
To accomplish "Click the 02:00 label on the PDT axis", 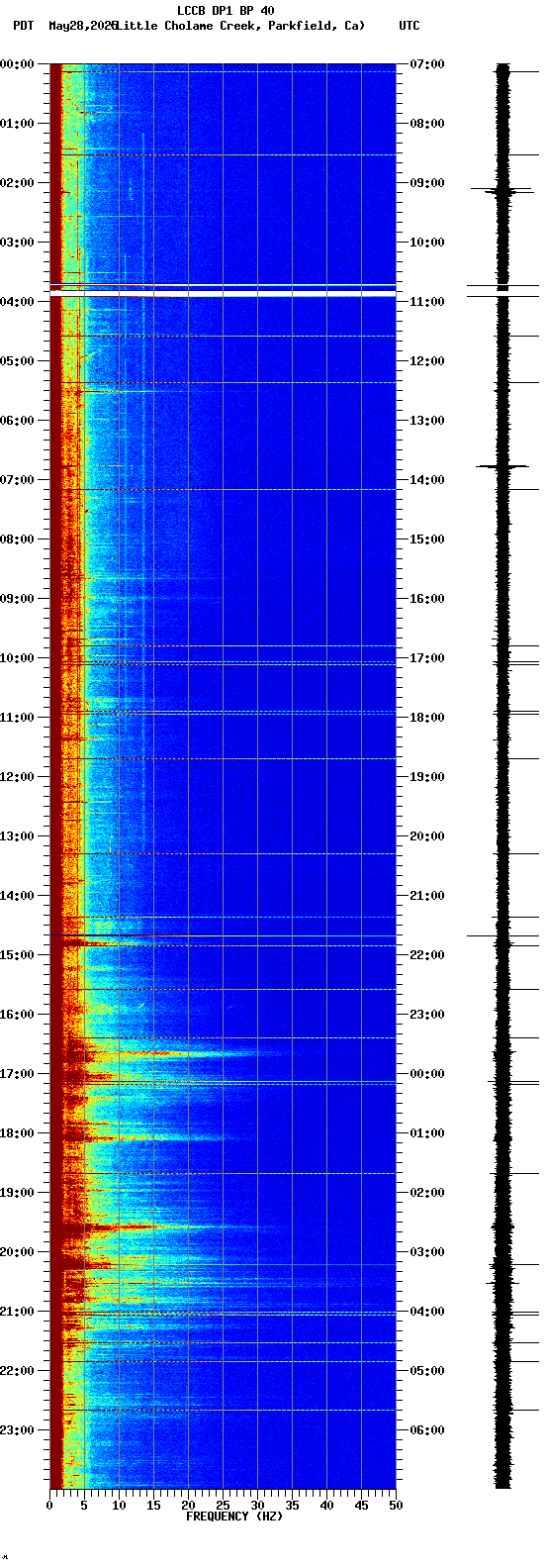I will click(x=18, y=183).
